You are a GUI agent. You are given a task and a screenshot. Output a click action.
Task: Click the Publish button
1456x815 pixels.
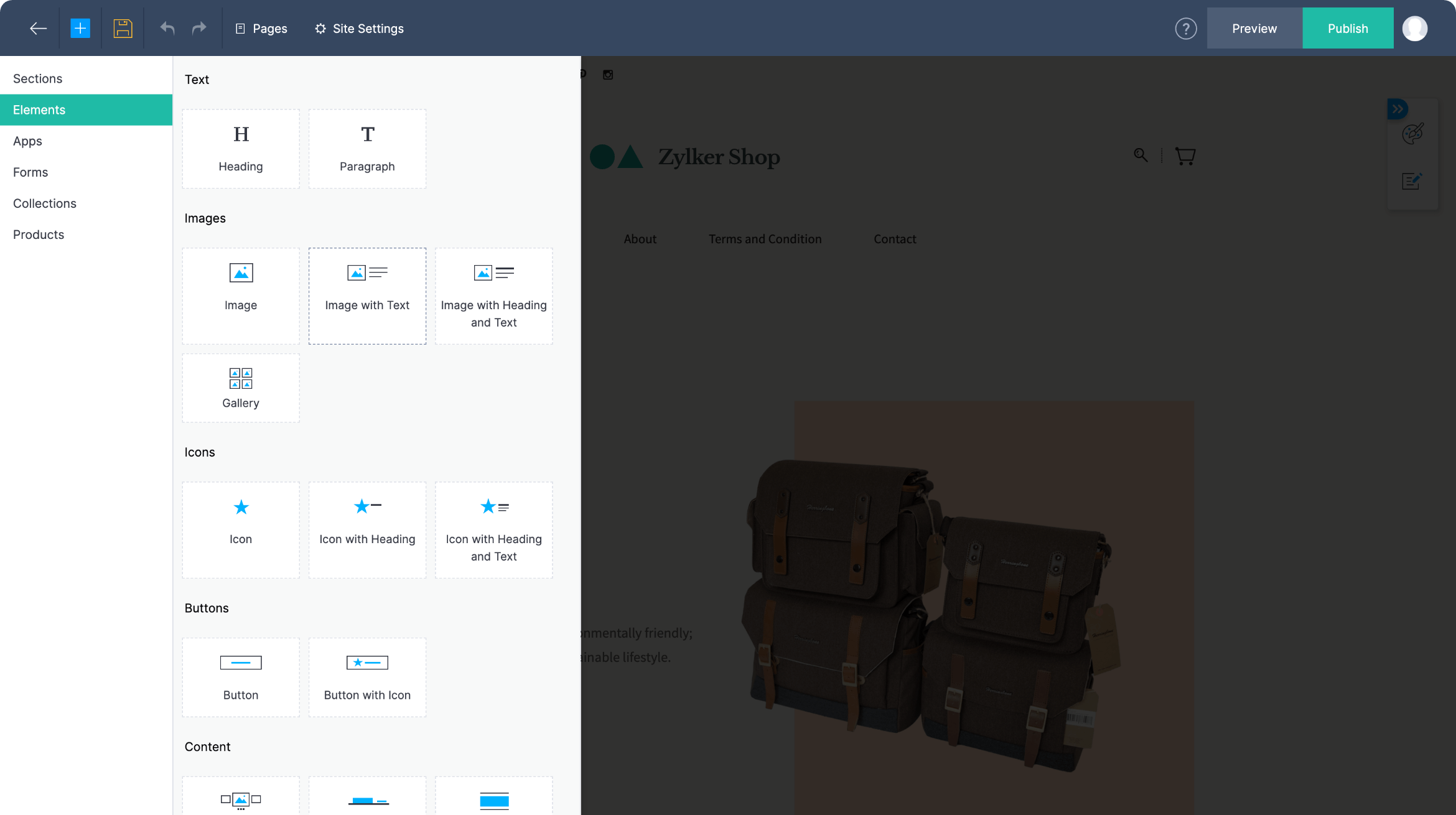(1347, 29)
